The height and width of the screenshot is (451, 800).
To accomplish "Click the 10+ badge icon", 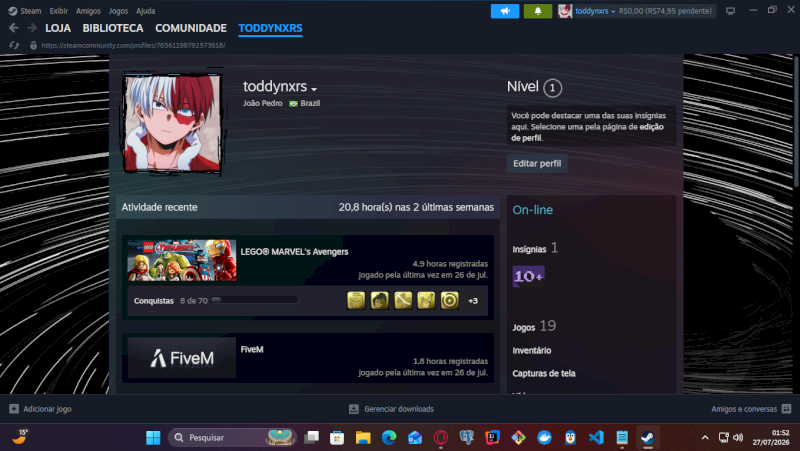I will click(528, 276).
